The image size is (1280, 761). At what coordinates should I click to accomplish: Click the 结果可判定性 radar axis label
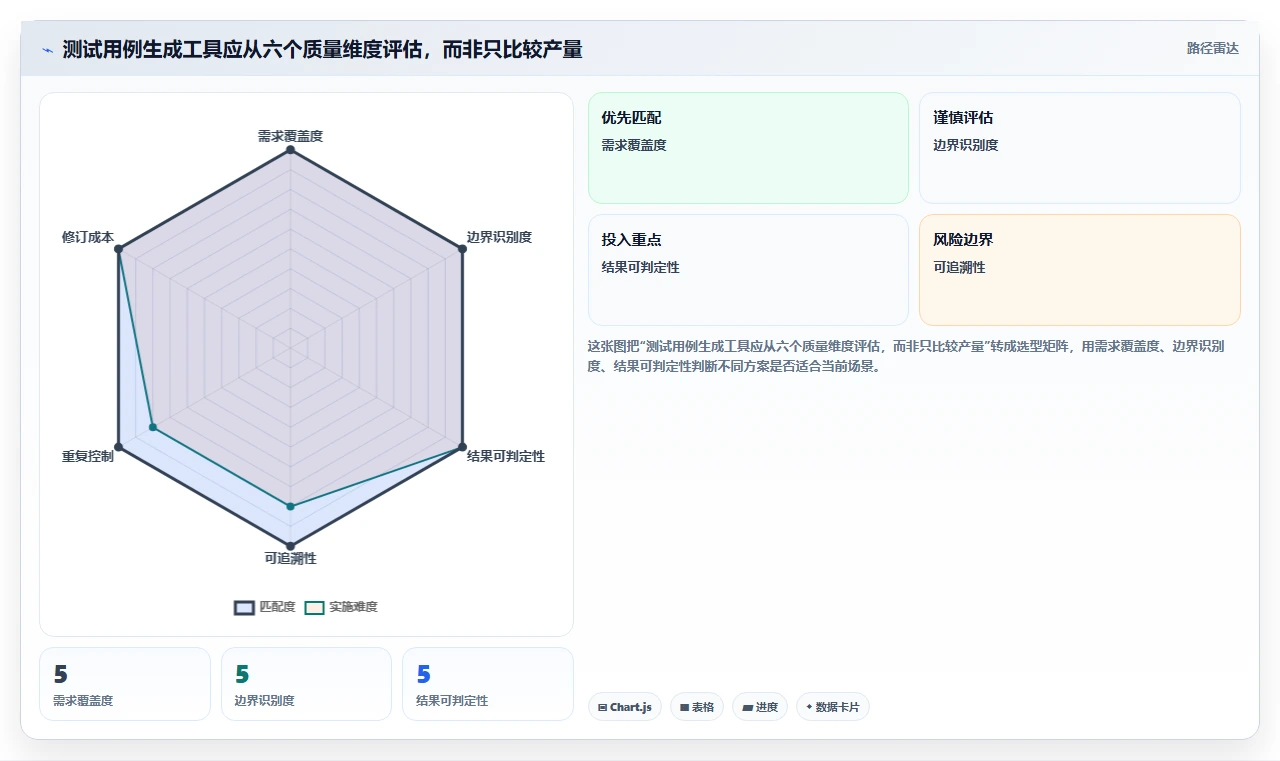tap(506, 456)
